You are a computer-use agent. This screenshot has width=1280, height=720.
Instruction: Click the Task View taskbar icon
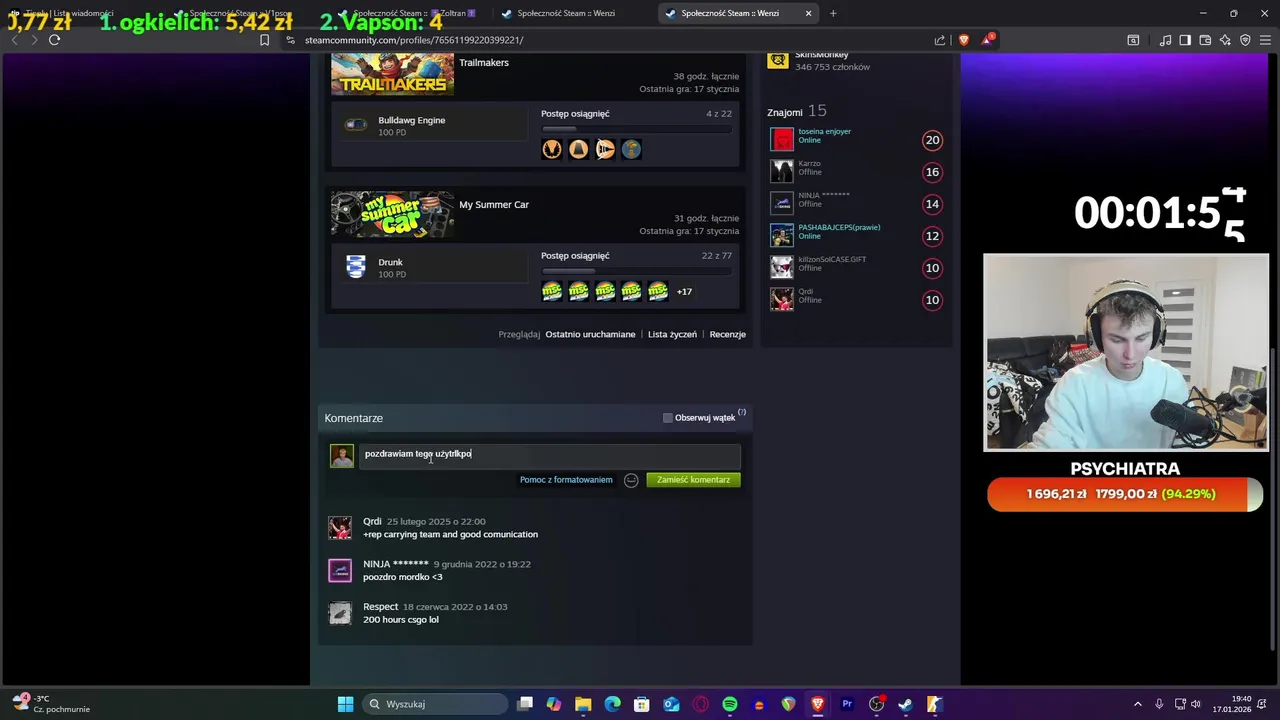coord(525,704)
